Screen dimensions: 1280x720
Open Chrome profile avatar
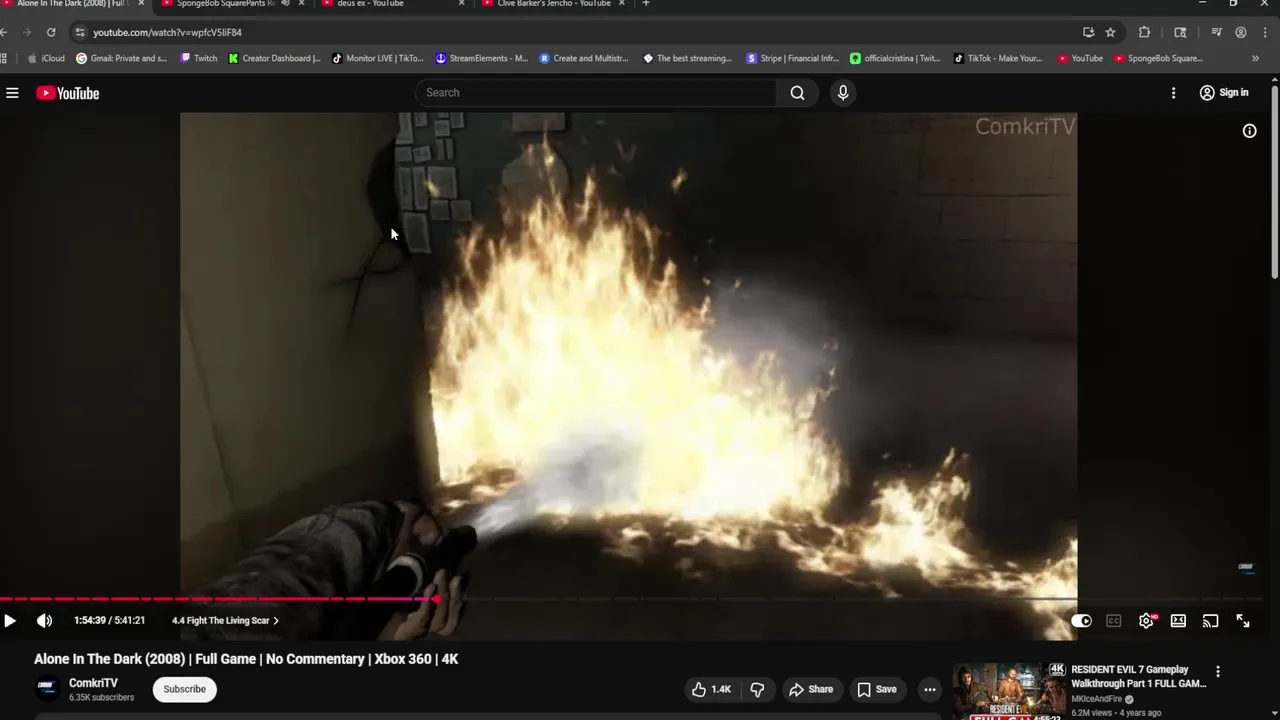coord(1241,32)
